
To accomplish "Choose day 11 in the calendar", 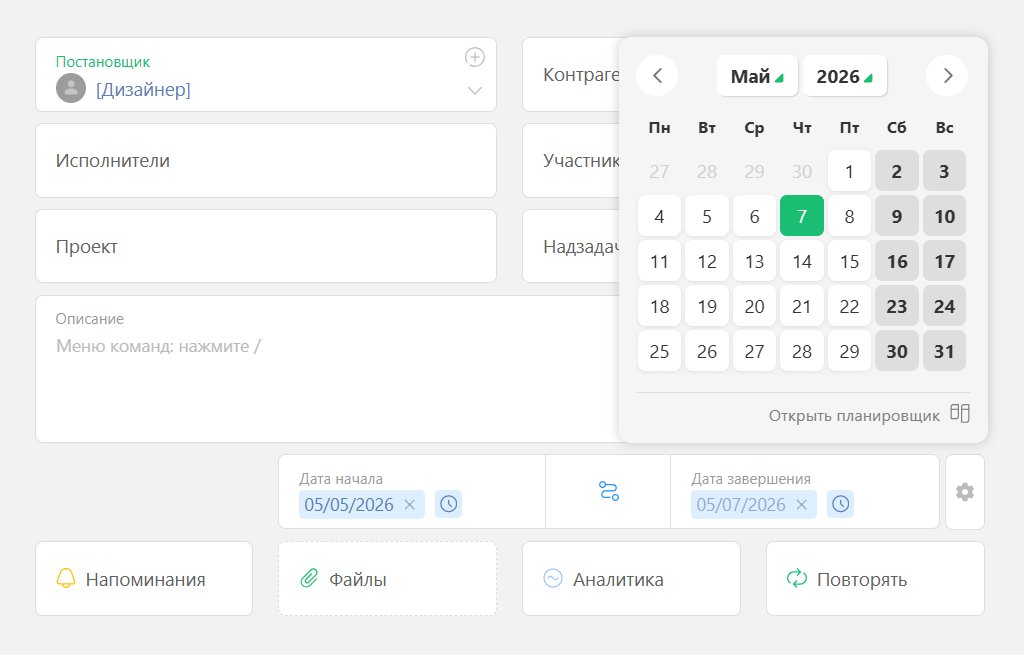I will tap(659, 261).
